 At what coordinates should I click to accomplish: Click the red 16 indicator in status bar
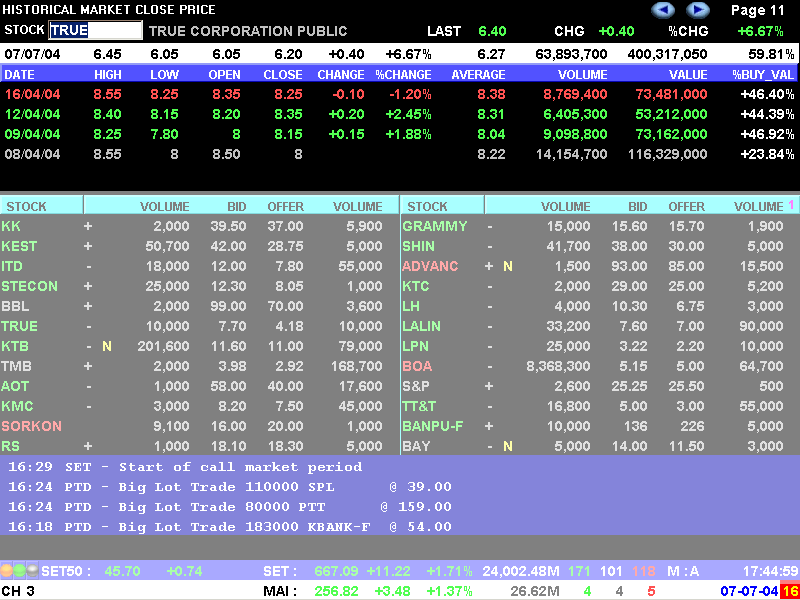click(790, 591)
